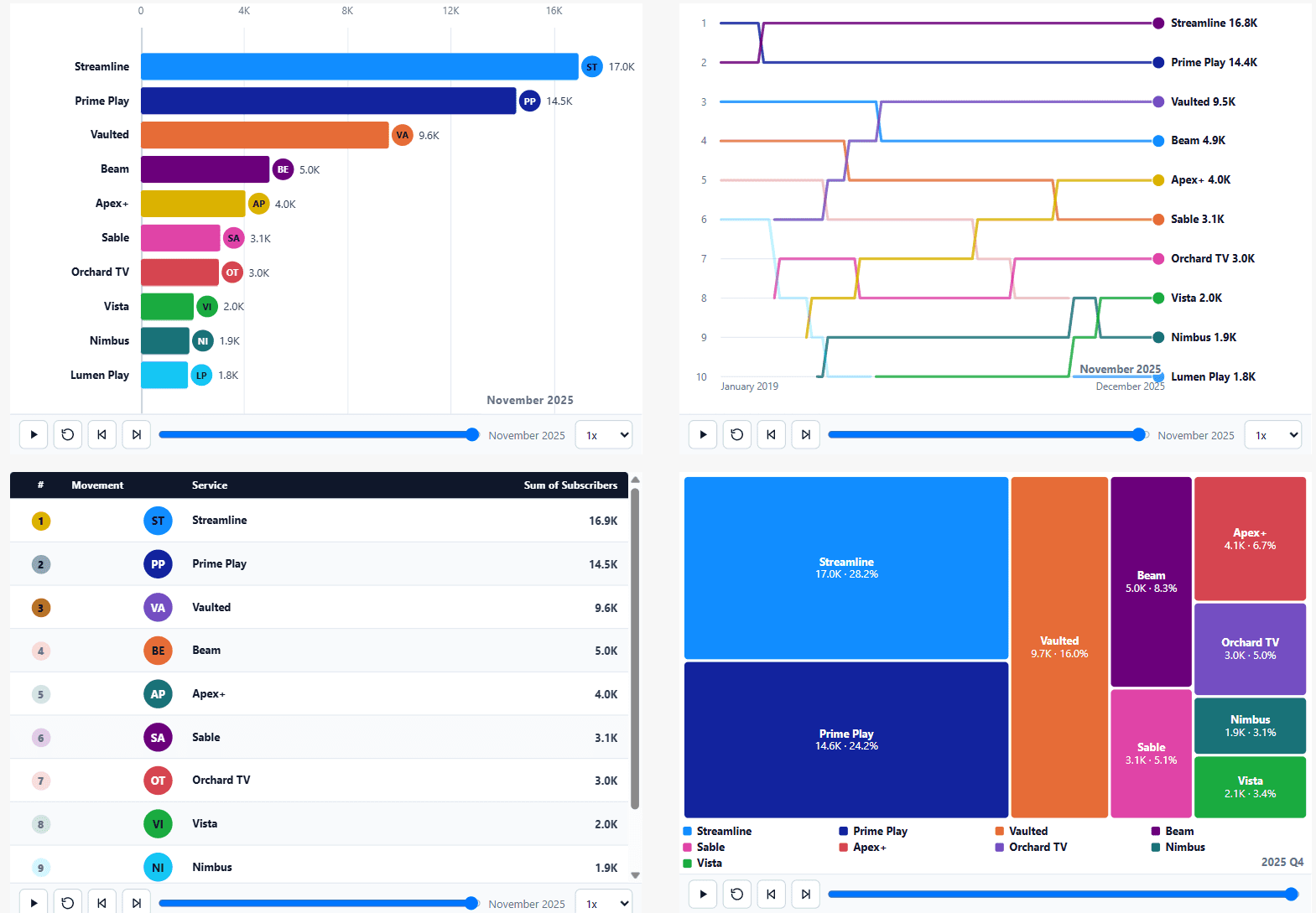The width and height of the screenshot is (1316, 913).
Task: Open the bar chart race speed dropdown
Action: (605, 435)
